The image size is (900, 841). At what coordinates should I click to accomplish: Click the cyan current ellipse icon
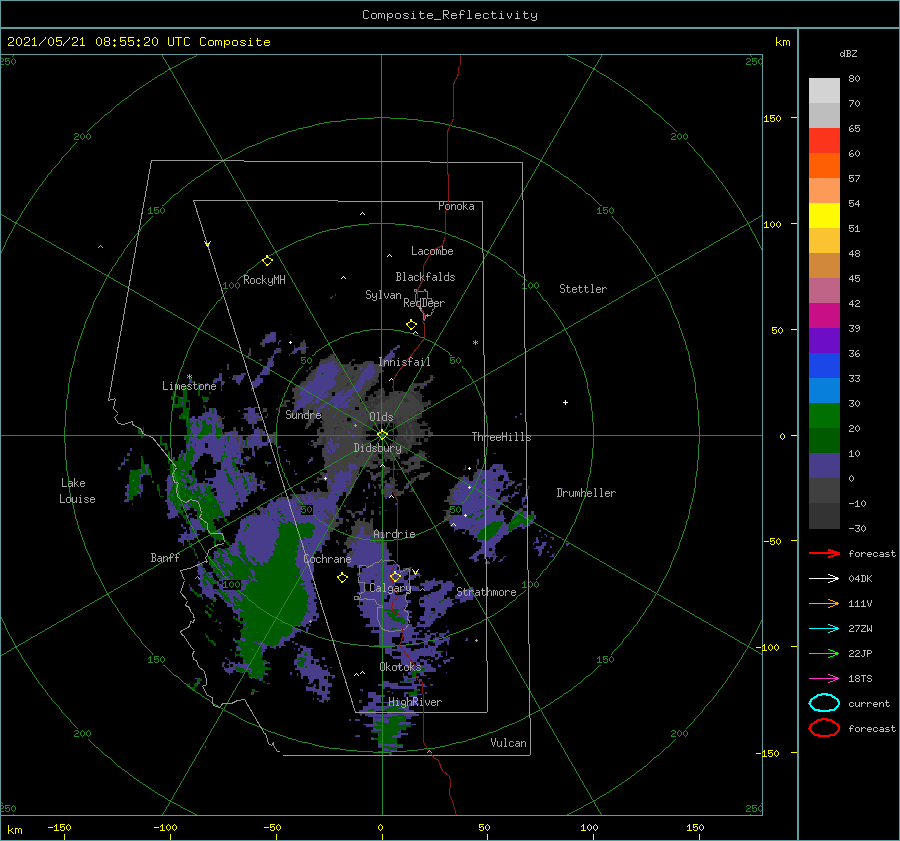(824, 703)
